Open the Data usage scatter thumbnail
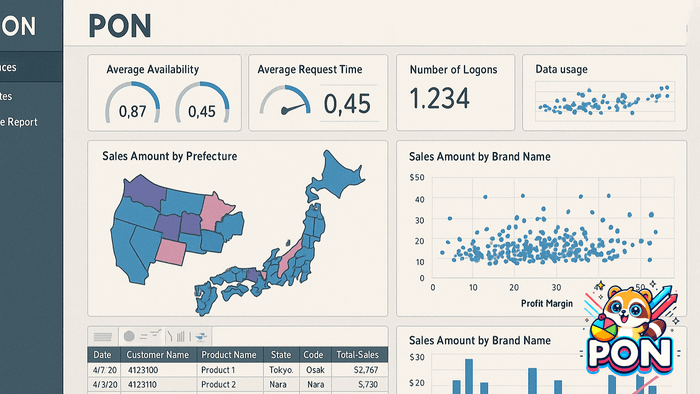Viewport: 700px width, 394px height. 605,100
